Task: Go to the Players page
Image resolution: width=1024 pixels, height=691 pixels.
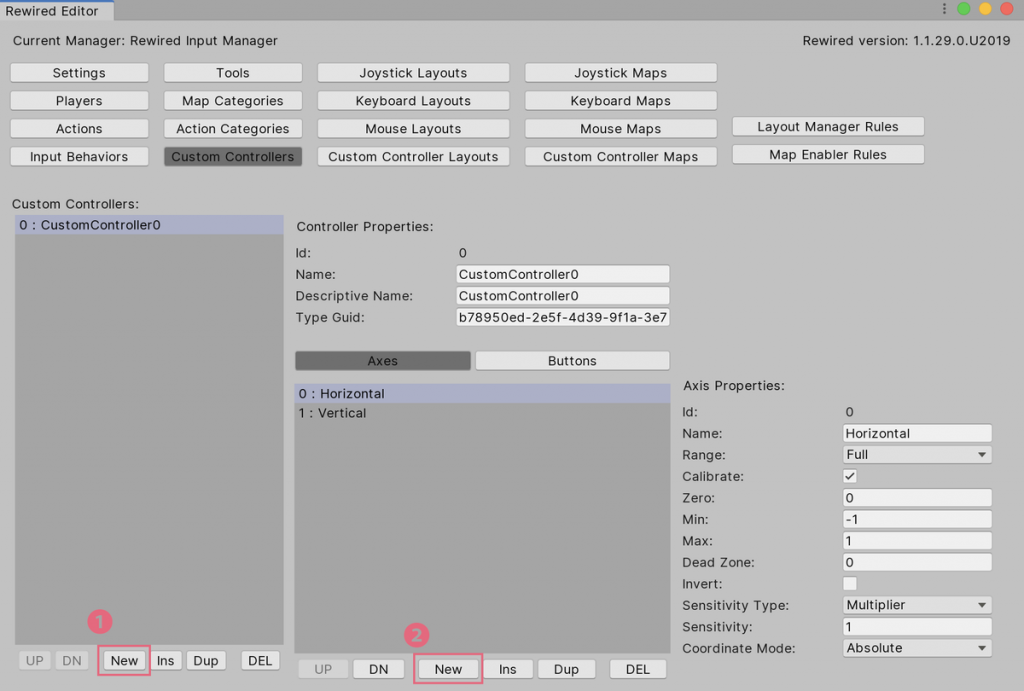Action: pos(79,101)
